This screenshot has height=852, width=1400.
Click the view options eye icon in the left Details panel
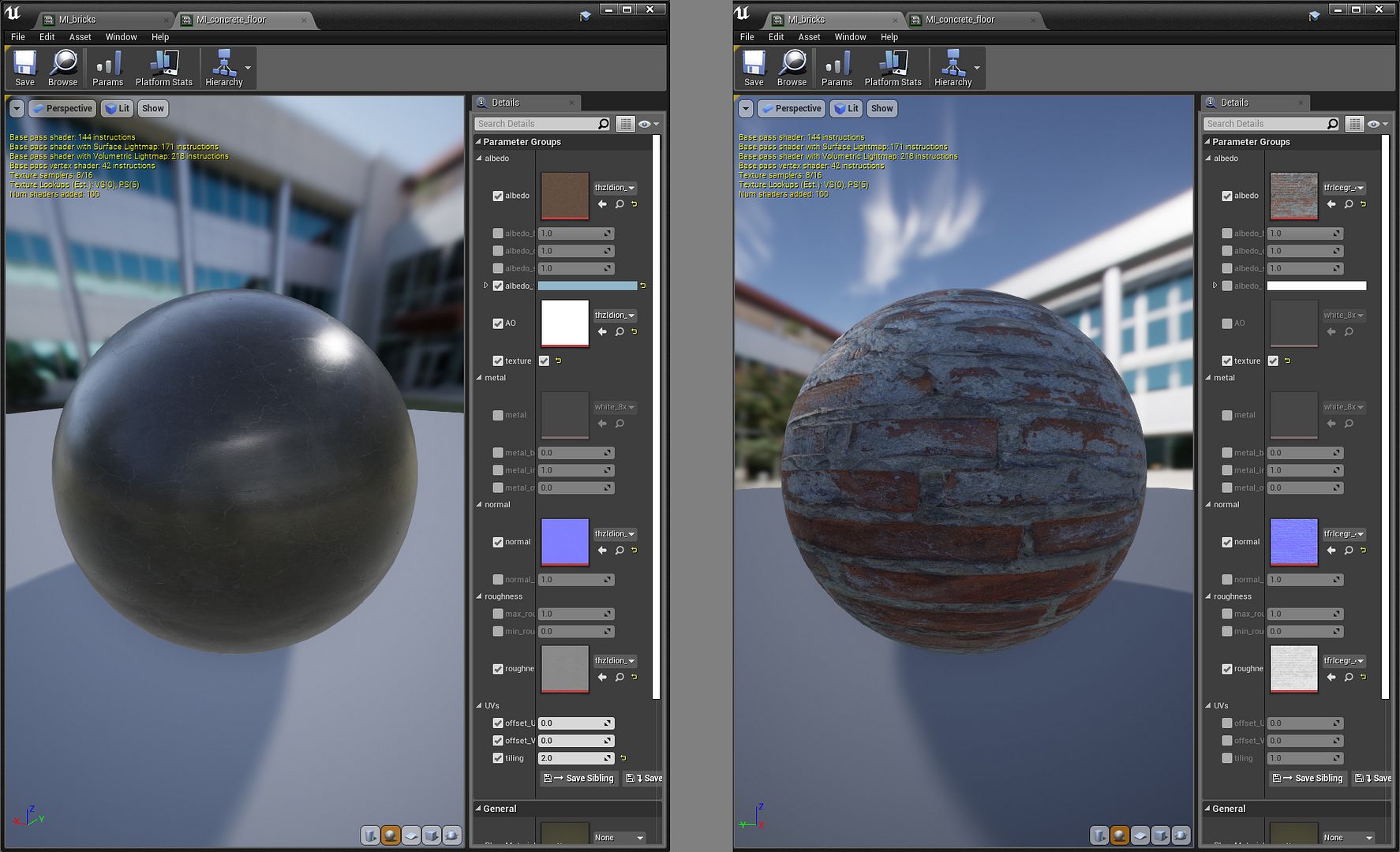click(x=645, y=124)
